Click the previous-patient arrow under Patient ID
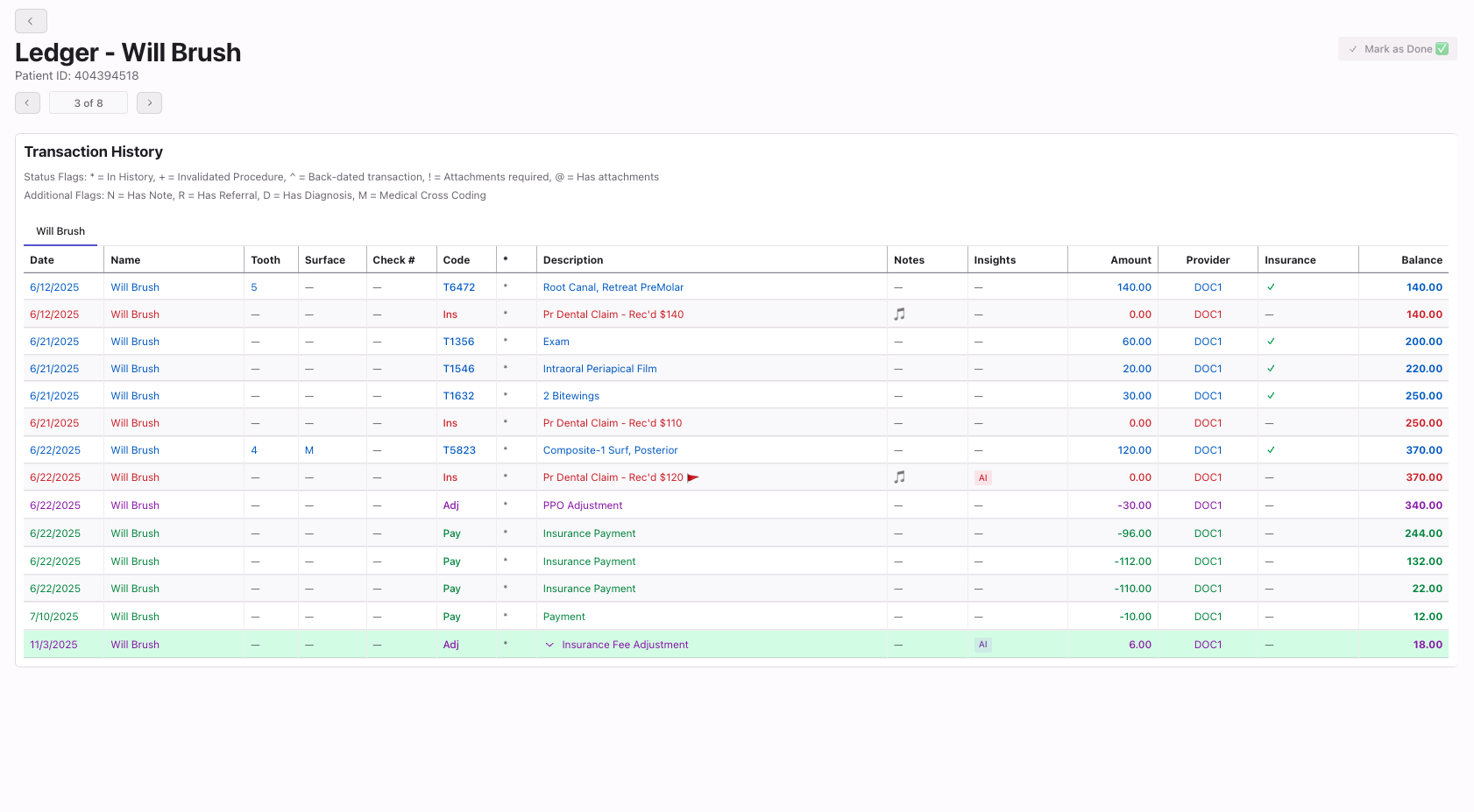Screen dimensions: 1474x812 27,102
